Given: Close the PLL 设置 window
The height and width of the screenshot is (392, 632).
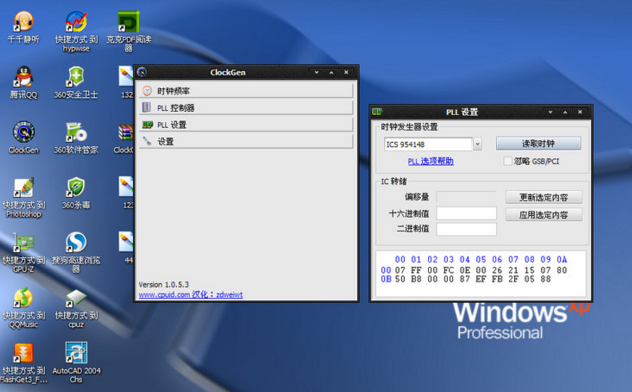Looking at the screenshot, I should 580,112.
